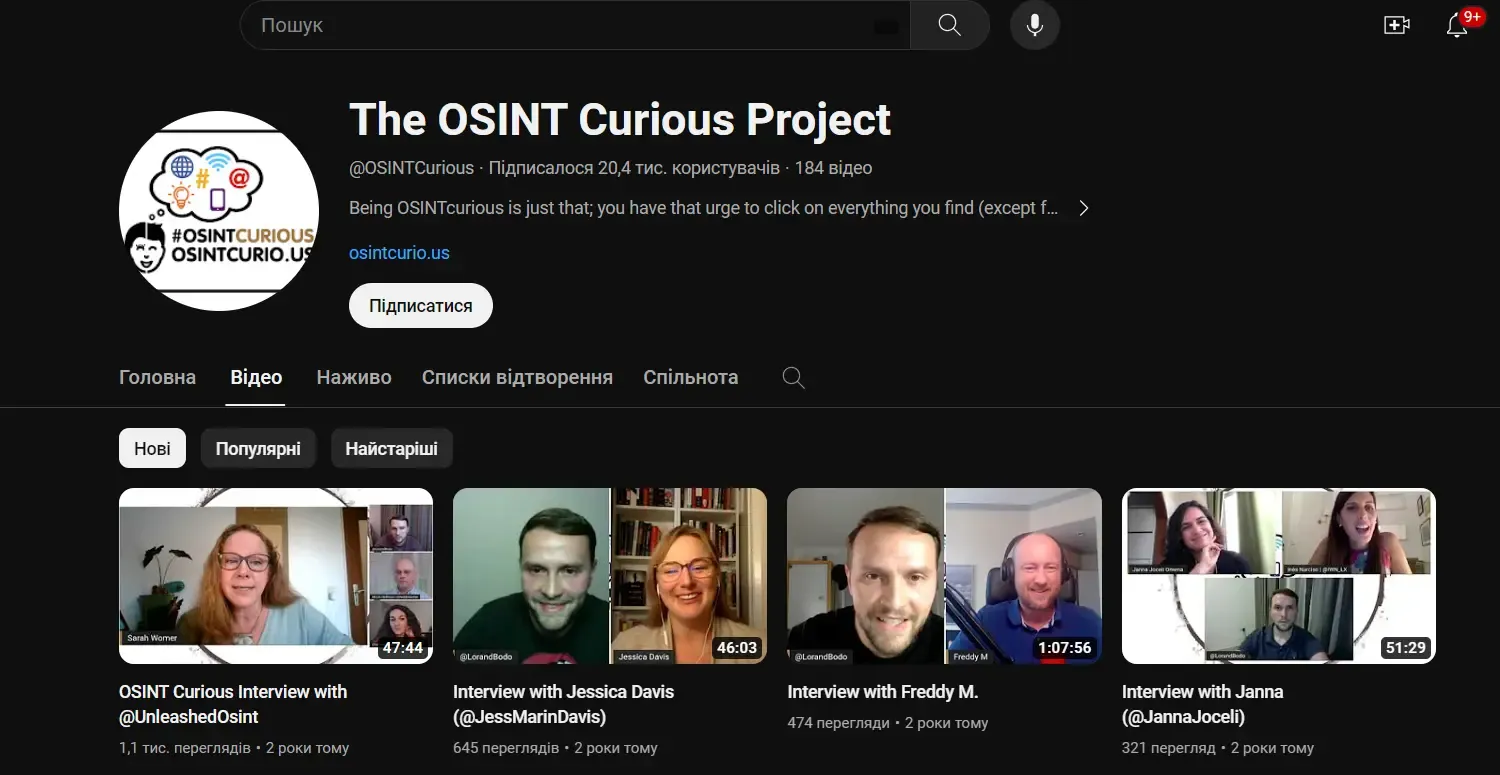Play the UnleashedOsint interview thumbnail
Viewport: 1500px width, 775px height.
(276, 576)
